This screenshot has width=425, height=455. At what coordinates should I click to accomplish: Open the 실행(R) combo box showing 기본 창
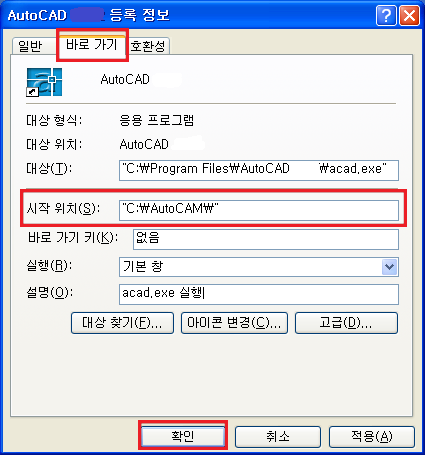(x=259, y=267)
